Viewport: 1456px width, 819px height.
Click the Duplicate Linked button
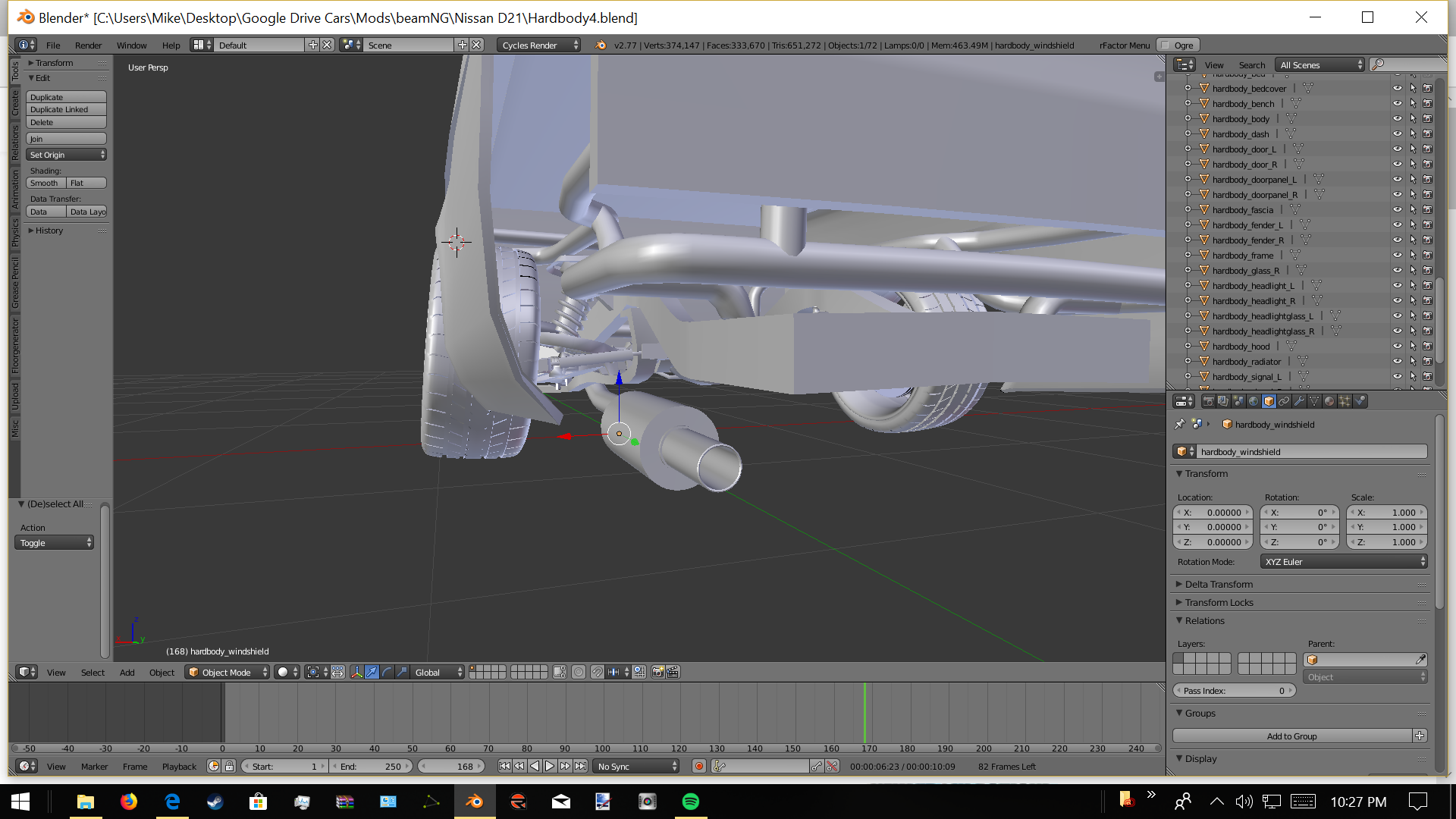[x=66, y=110]
